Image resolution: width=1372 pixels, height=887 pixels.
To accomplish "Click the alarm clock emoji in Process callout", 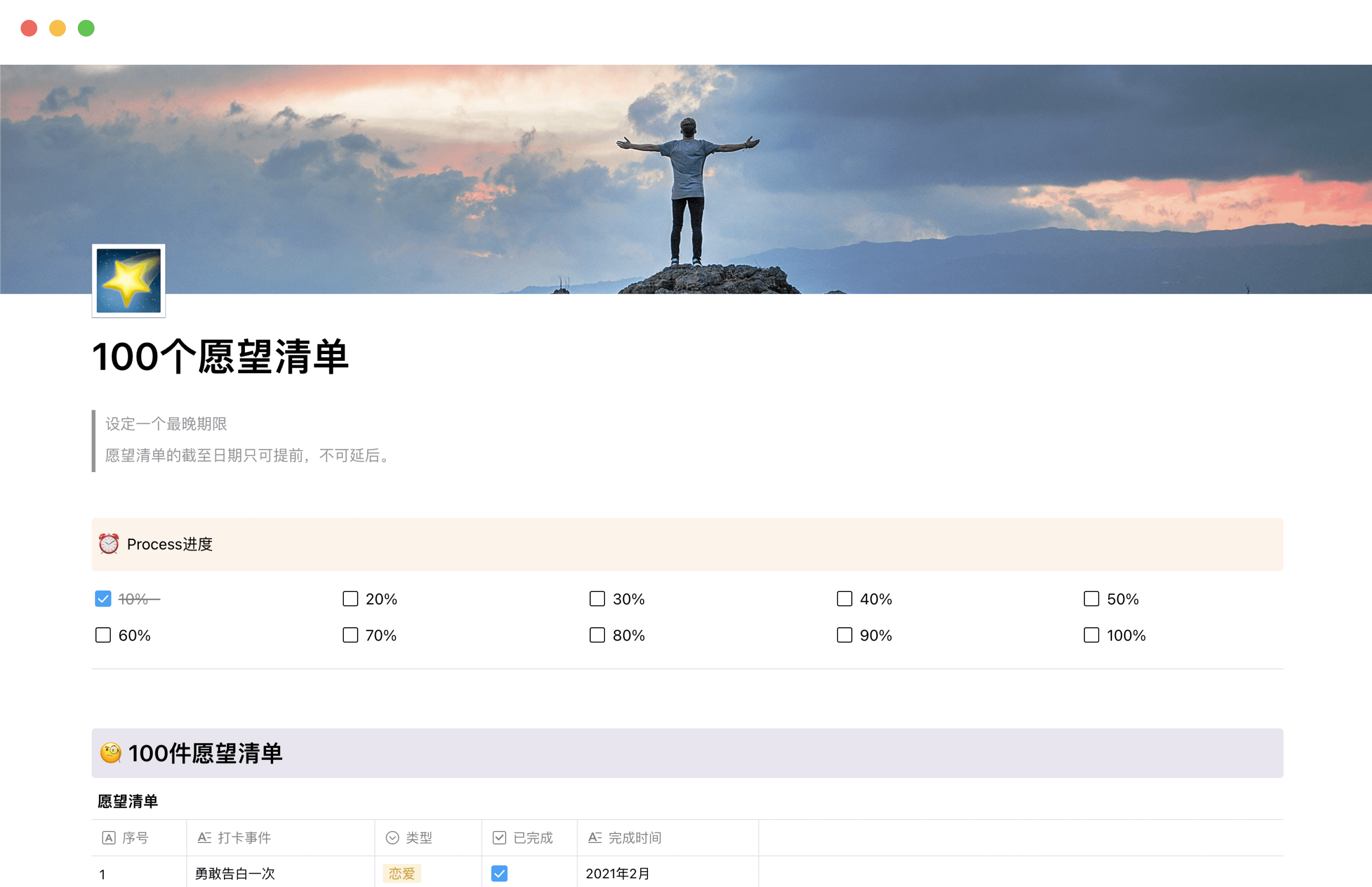I will click(x=109, y=544).
